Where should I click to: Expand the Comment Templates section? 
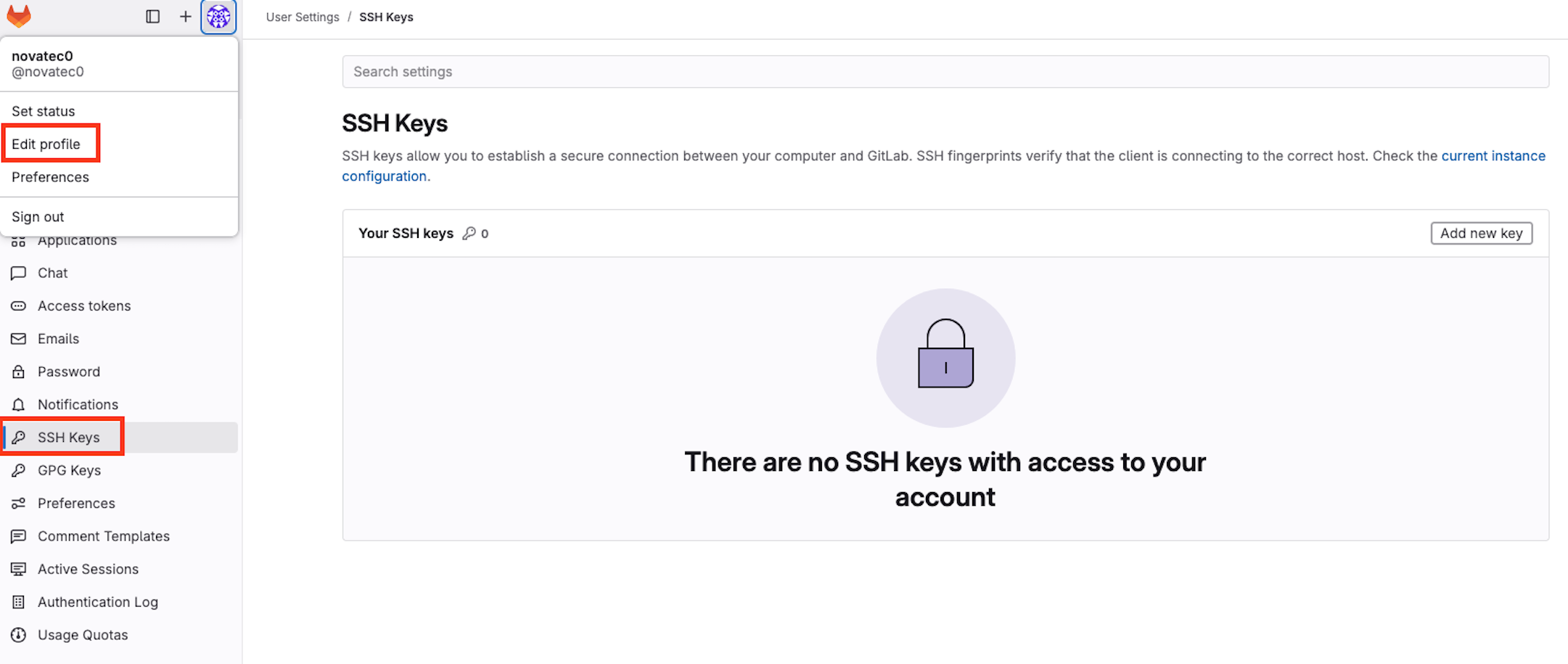(x=104, y=536)
